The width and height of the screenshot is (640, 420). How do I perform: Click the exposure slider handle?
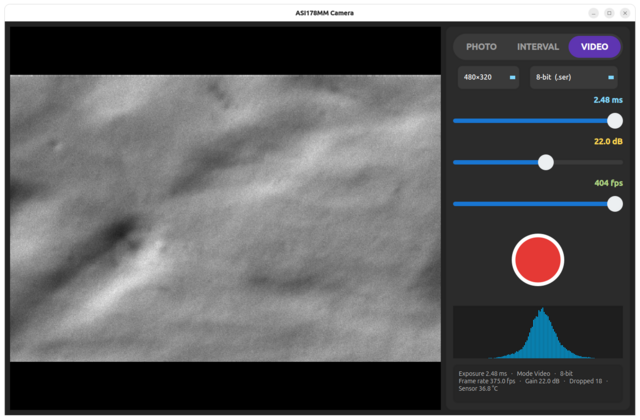[615, 121]
